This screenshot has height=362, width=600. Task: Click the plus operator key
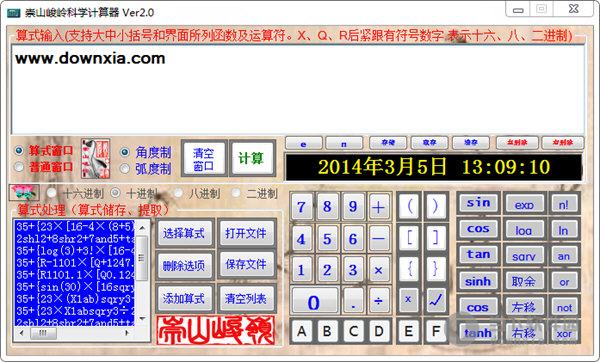pos(378,207)
